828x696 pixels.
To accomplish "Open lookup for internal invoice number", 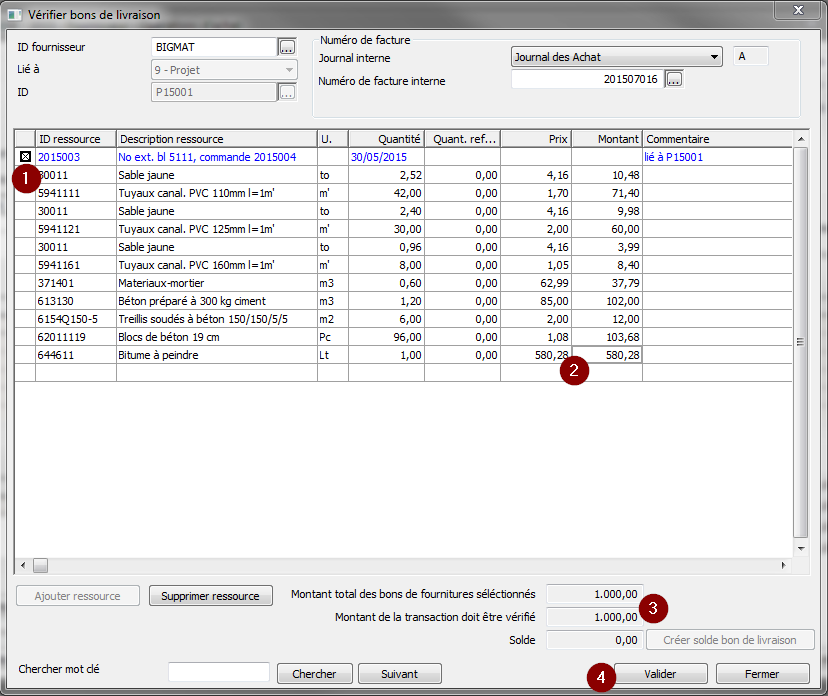I will click(x=674, y=80).
